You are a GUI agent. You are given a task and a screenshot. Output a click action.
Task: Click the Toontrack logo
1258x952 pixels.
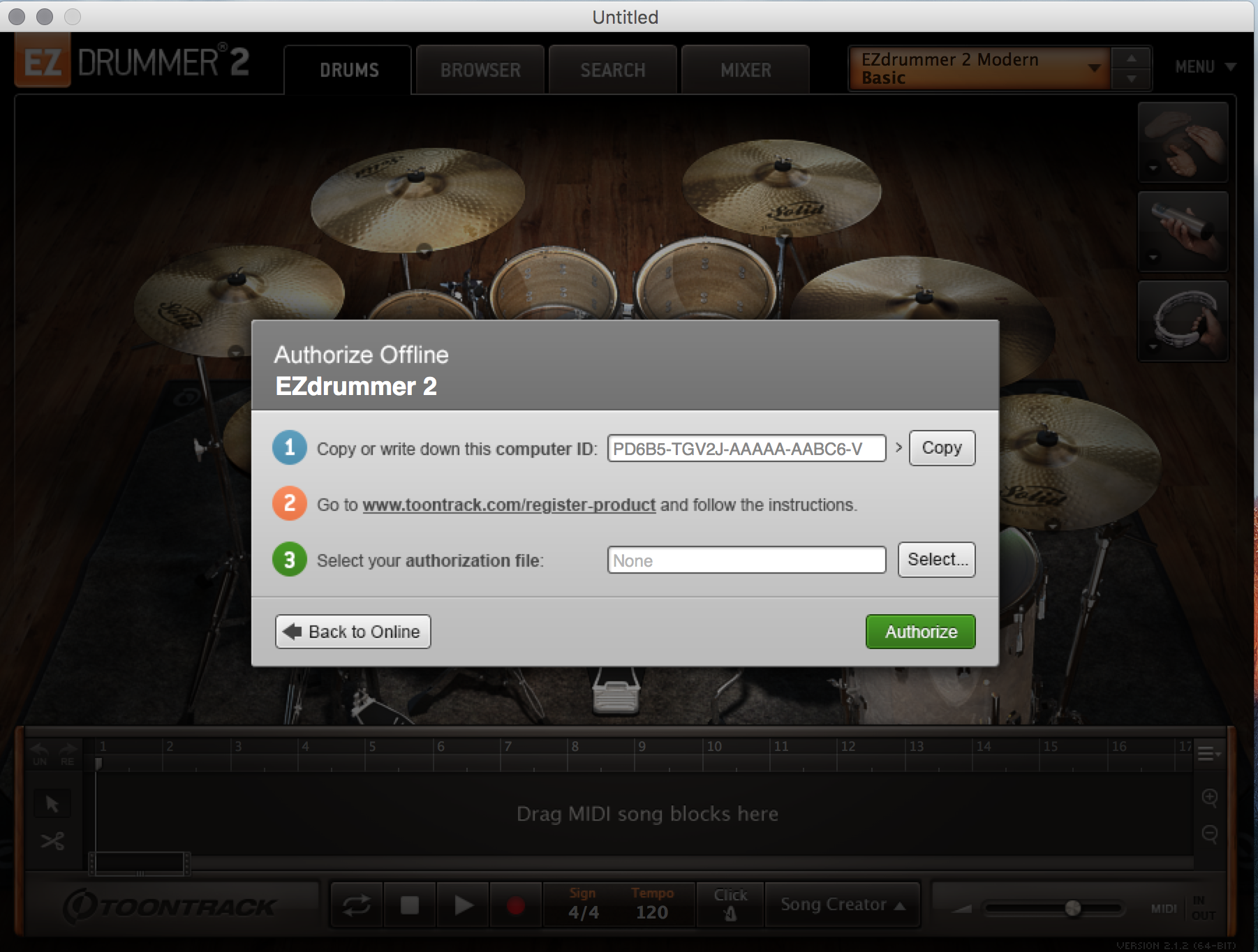pos(170,906)
